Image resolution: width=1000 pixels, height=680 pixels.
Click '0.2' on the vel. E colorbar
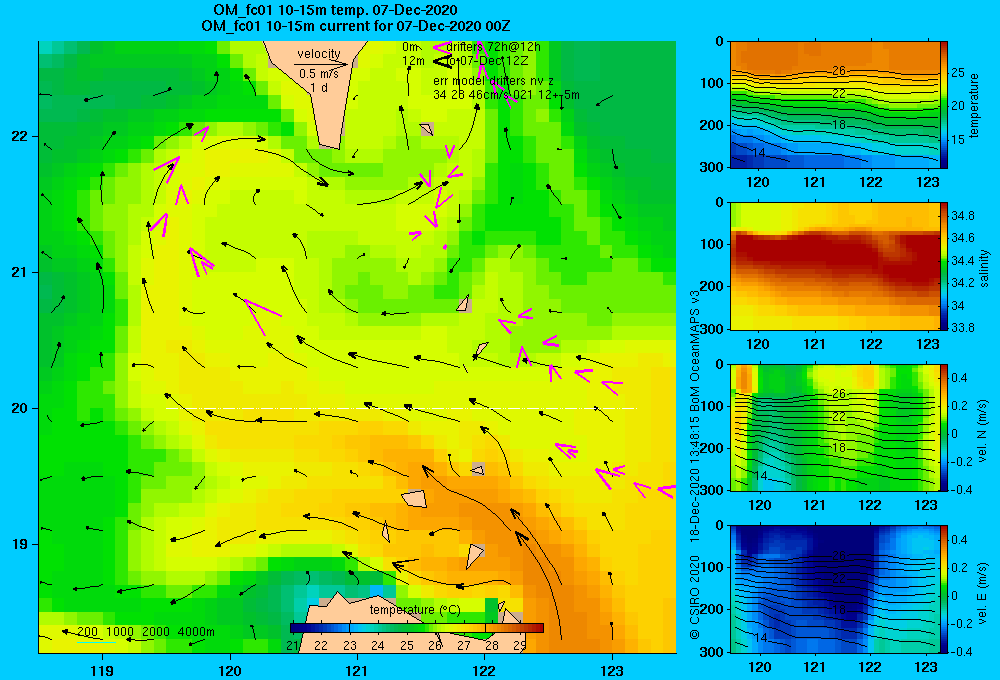959,568
